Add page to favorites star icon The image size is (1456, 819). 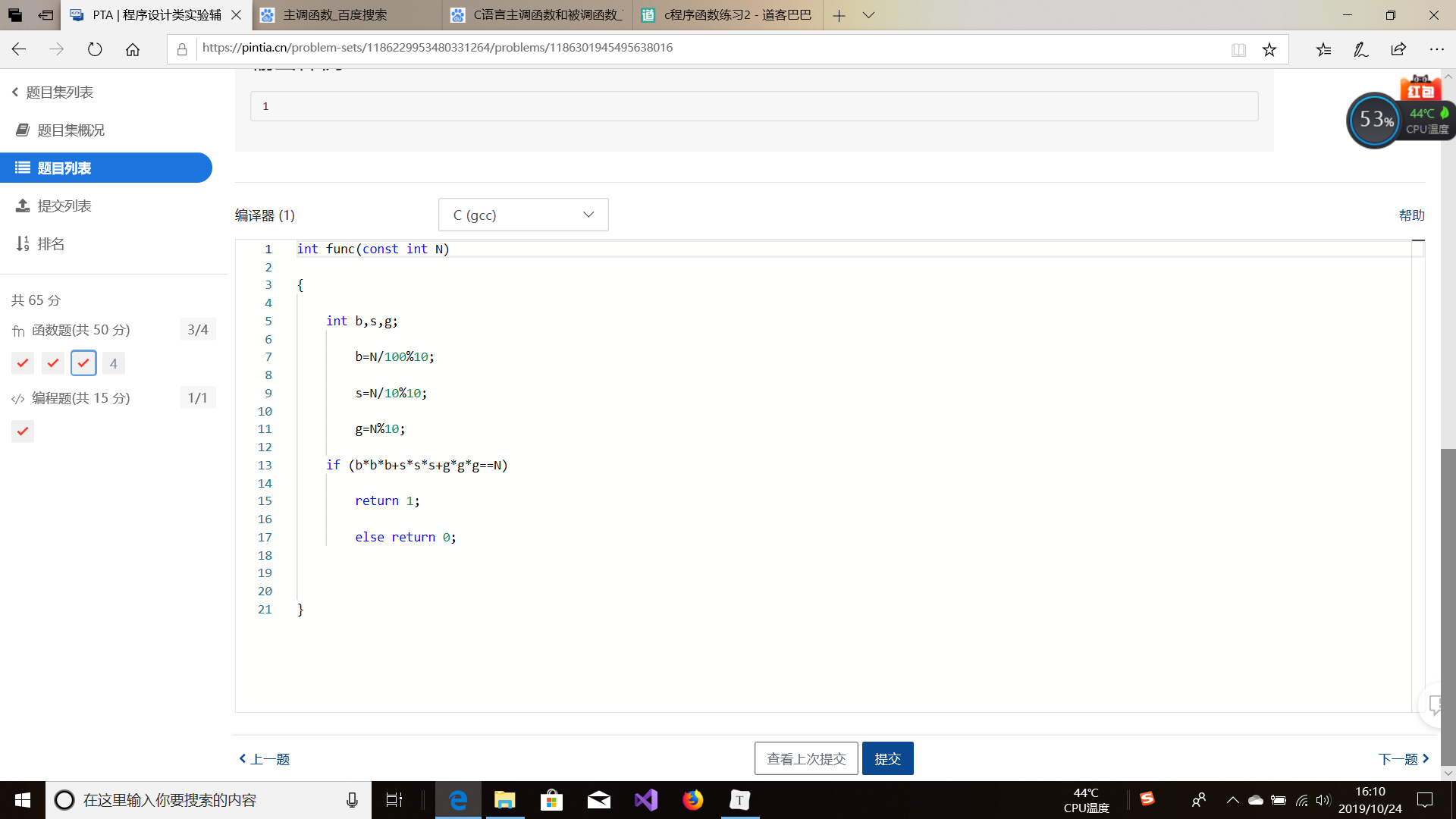tap(1269, 49)
